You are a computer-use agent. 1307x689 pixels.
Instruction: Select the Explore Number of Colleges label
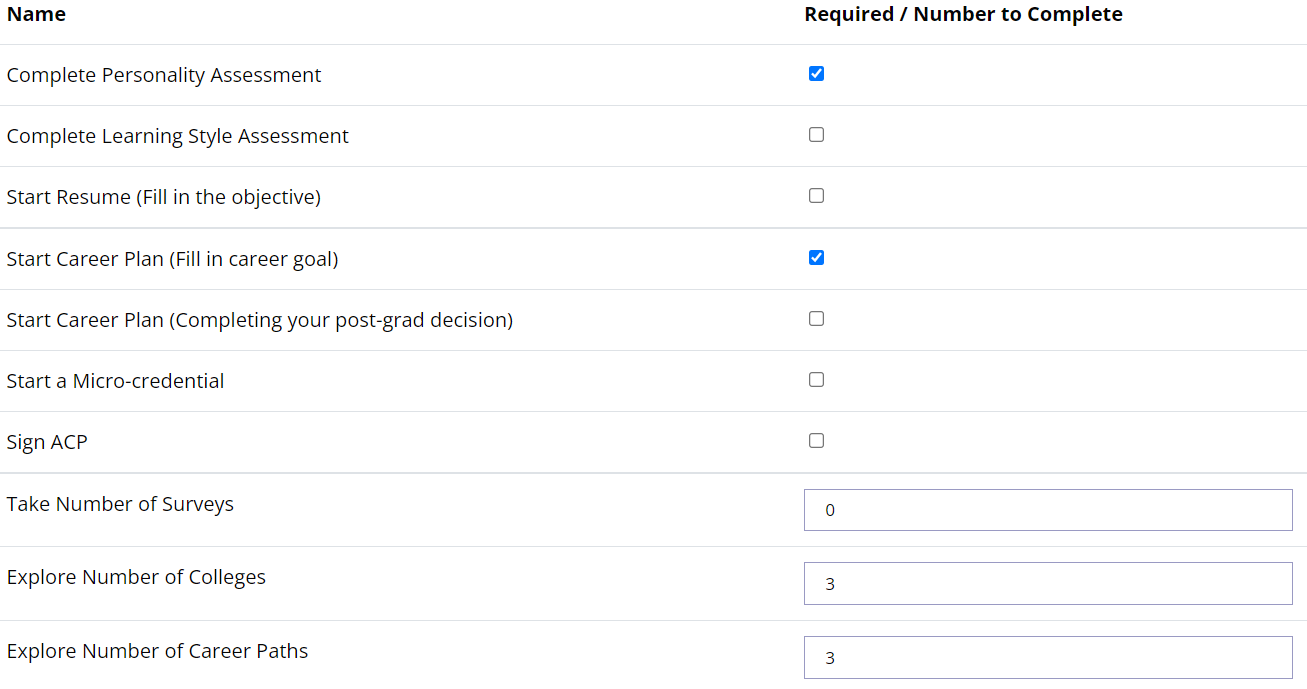[136, 577]
